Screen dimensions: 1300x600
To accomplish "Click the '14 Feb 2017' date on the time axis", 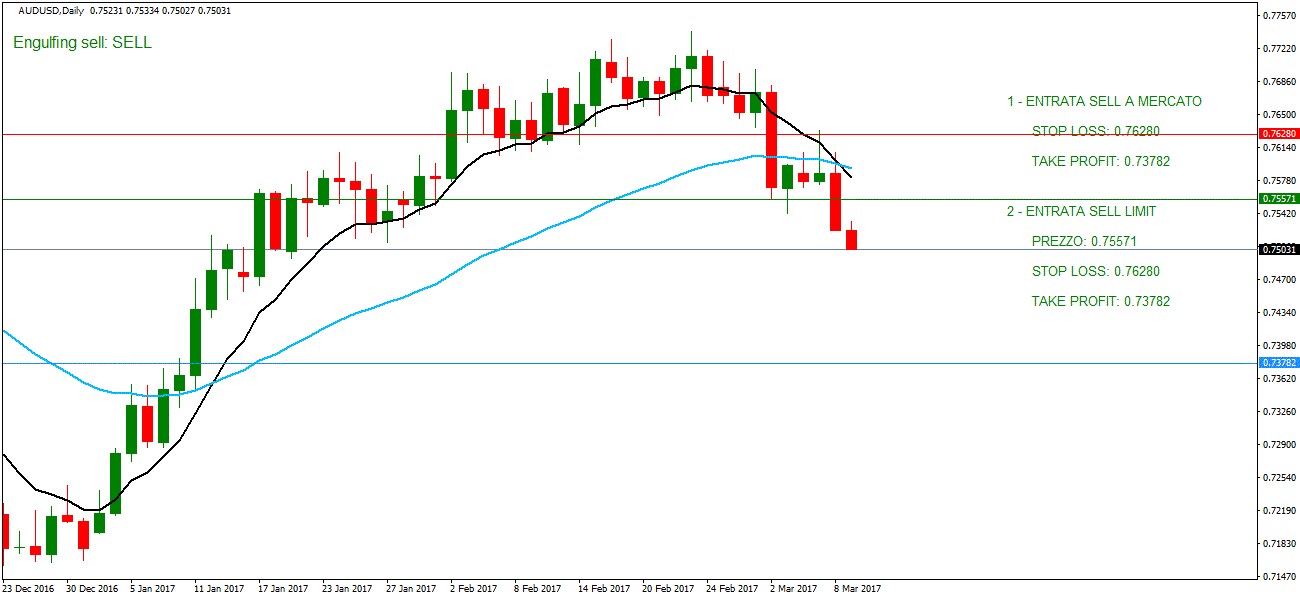I will click(x=604, y=589).
